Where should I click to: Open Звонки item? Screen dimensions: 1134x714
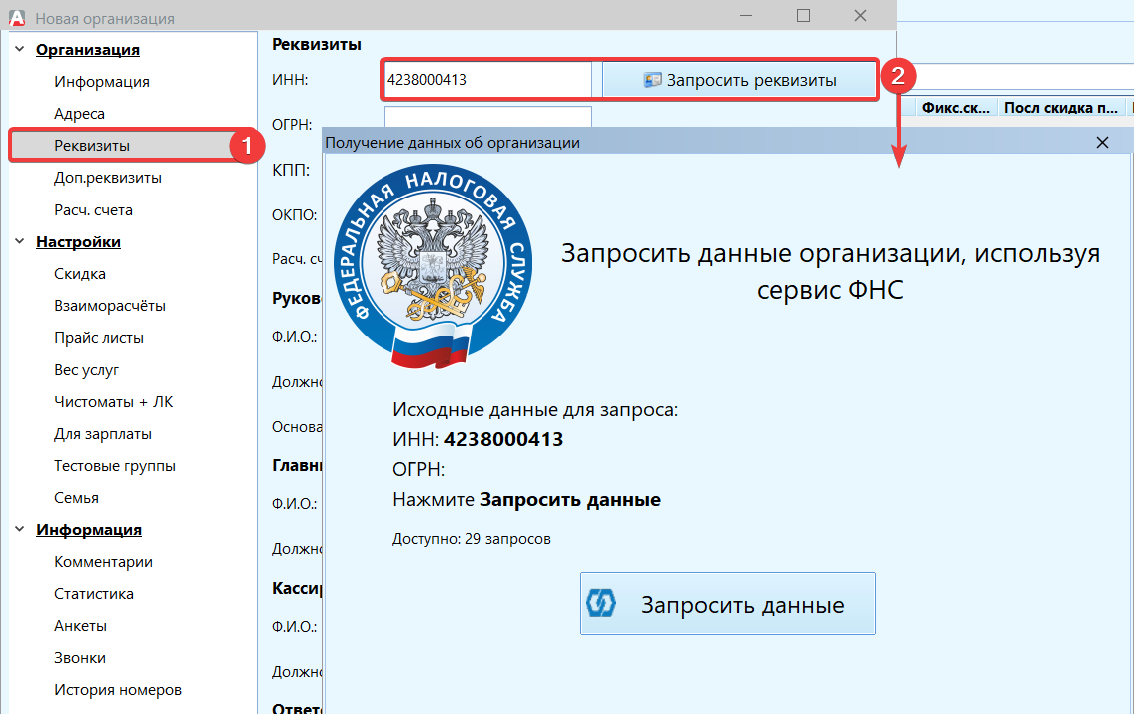tap(80, 658)
